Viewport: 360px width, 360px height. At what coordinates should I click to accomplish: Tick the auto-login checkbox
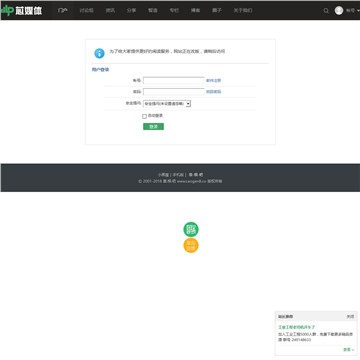point(144,116)
